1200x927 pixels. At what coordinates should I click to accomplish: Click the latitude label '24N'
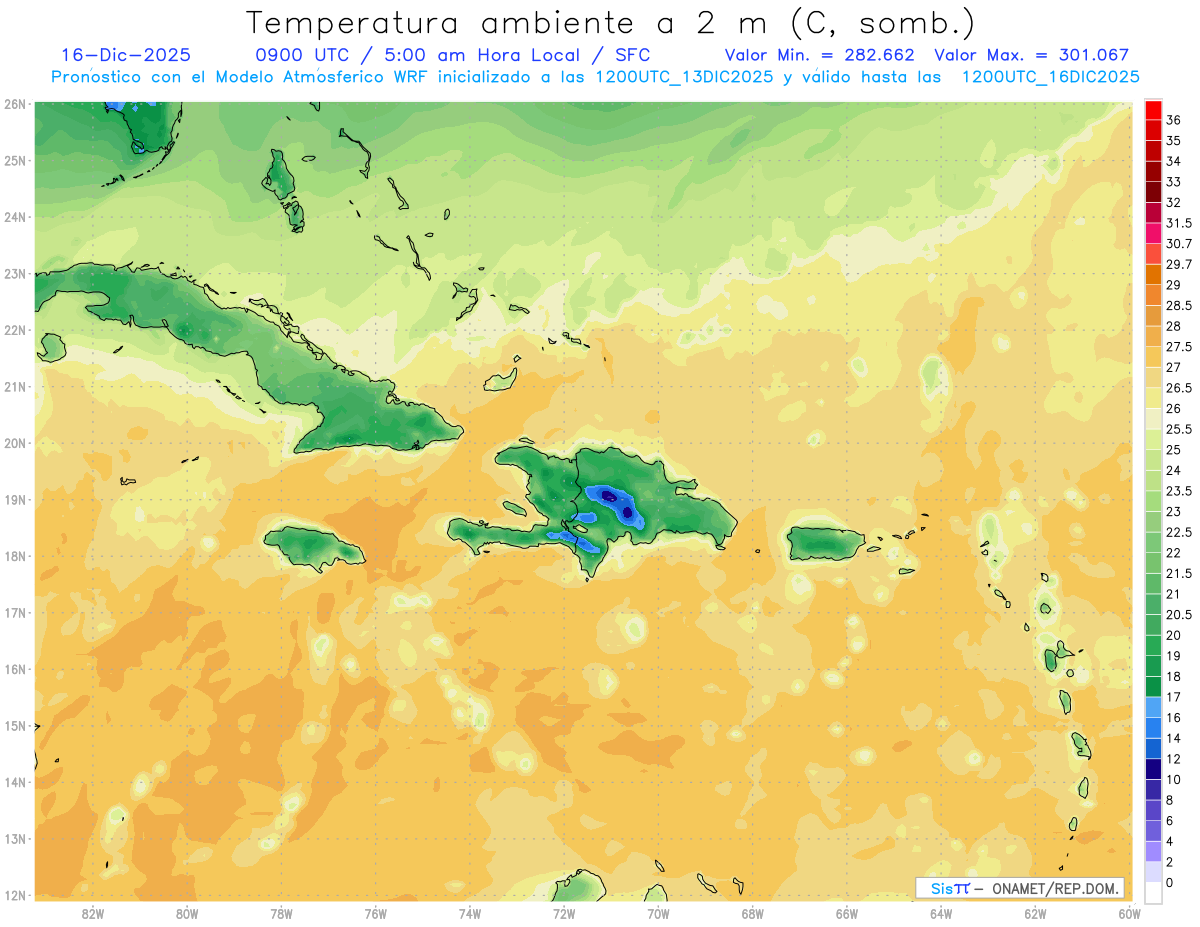click(x=15, y=217)
